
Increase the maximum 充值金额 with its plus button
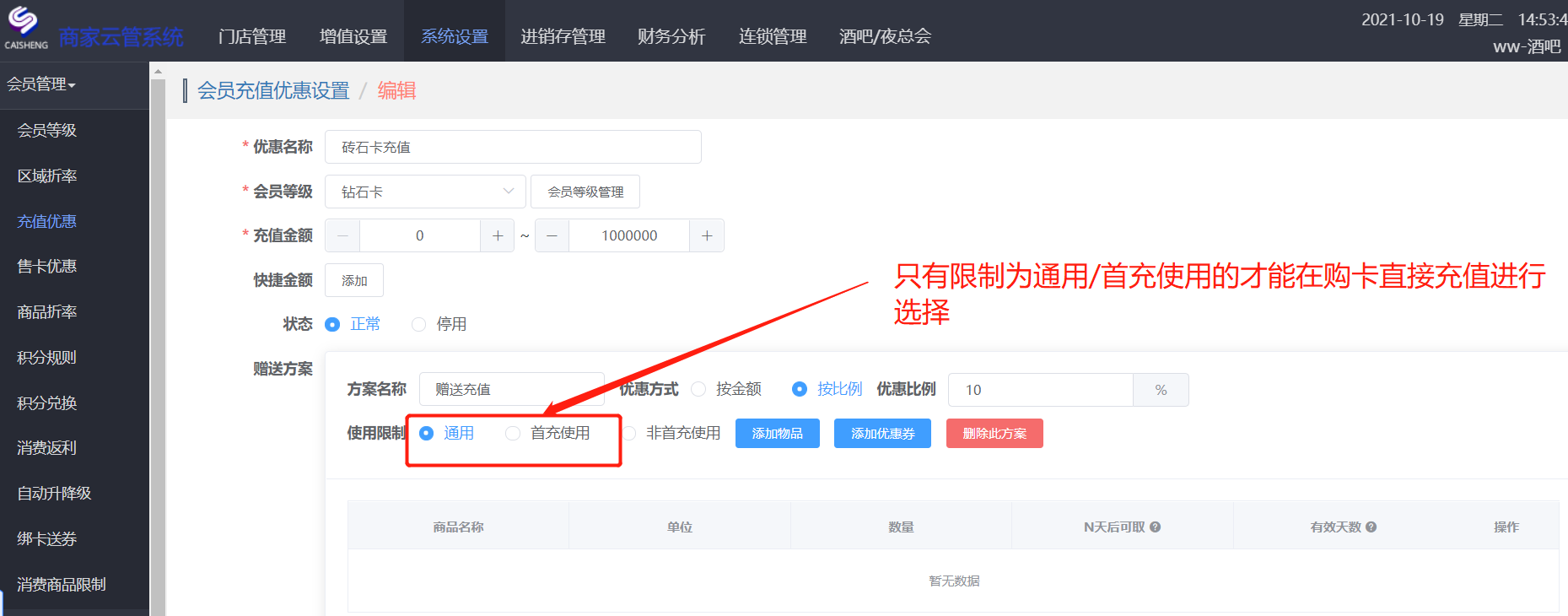point(707,235)
